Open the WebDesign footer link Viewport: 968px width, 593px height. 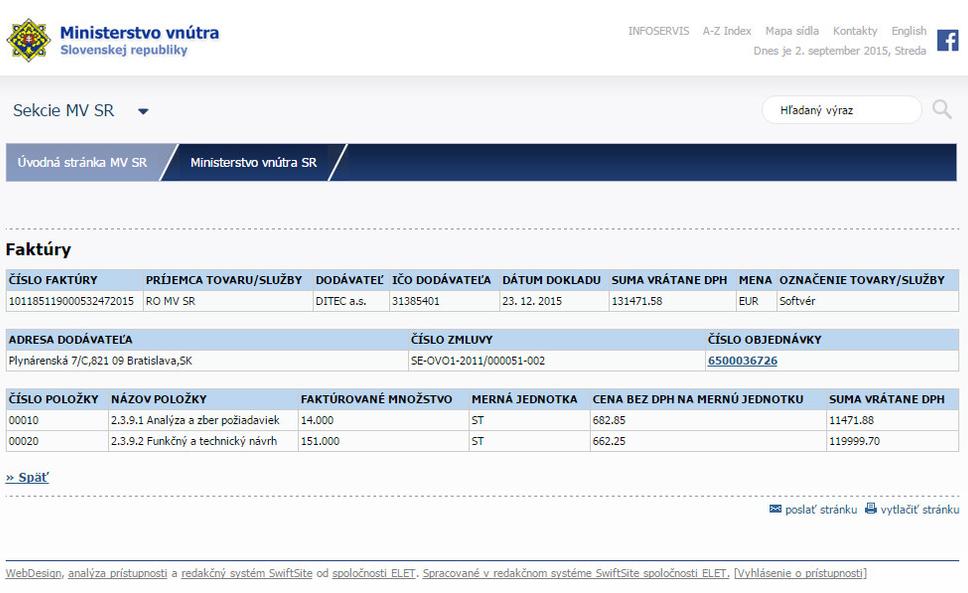pos(34,573)
